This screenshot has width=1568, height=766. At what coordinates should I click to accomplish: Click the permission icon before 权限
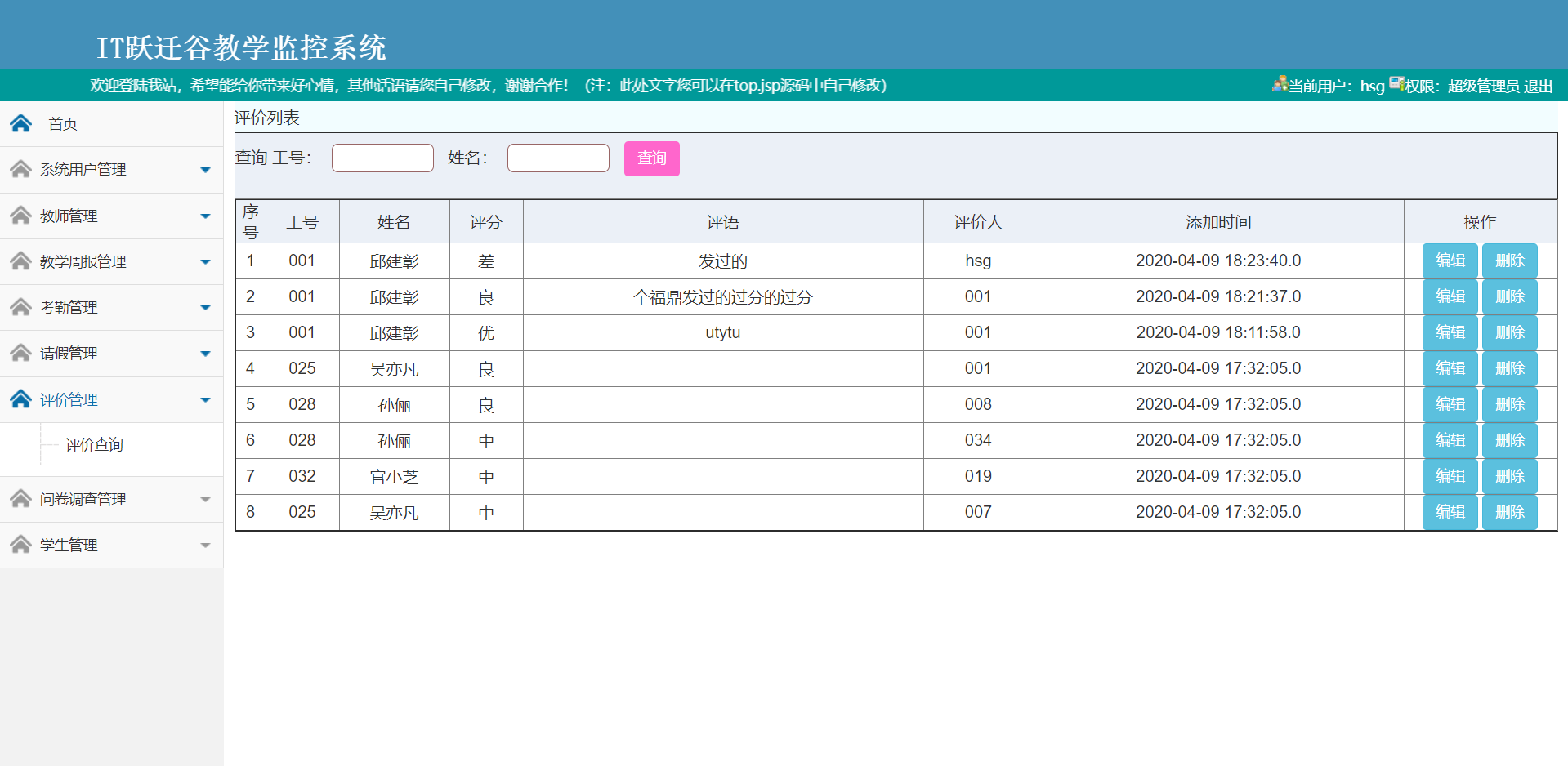click(x=1397, y=84)
